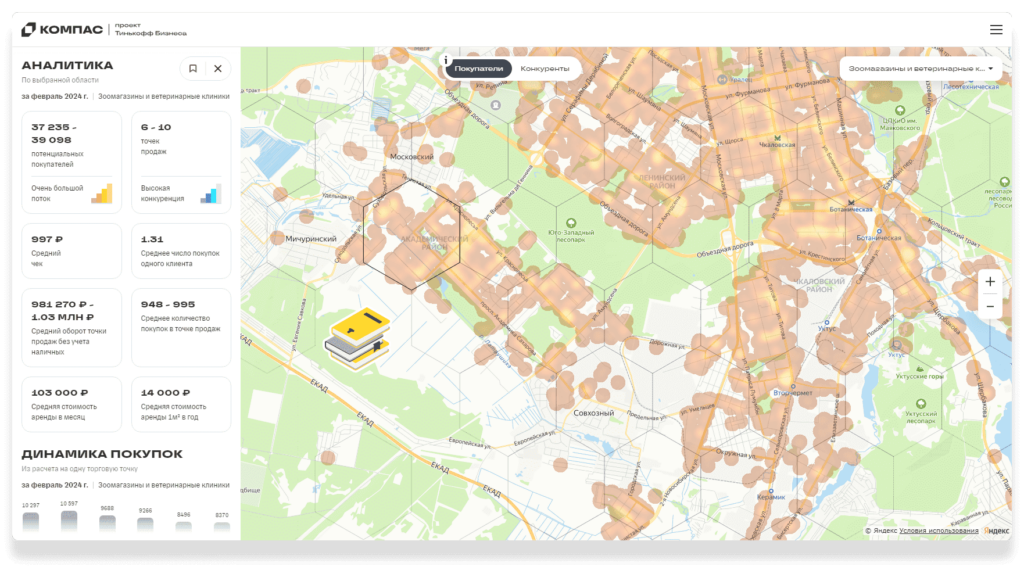The image size is (1024, 570).
Task: Click the traffic flow bar chart icon
Action: [x=102, y=193]
